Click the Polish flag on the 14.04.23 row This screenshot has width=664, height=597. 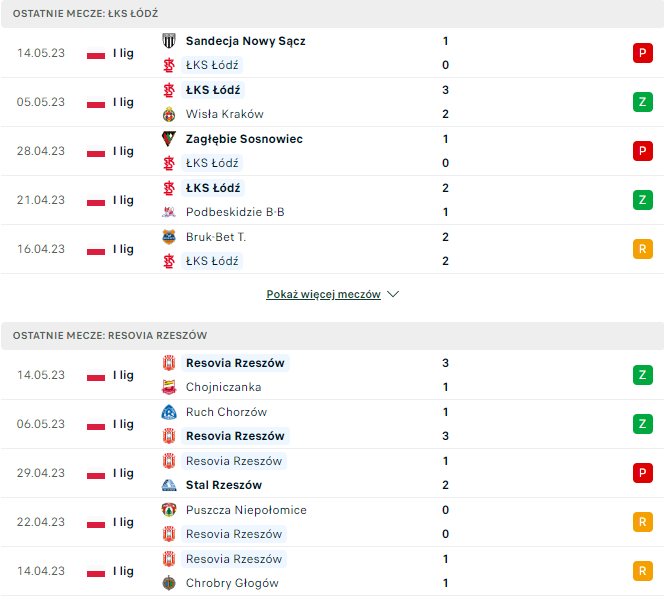pos(96,572)
